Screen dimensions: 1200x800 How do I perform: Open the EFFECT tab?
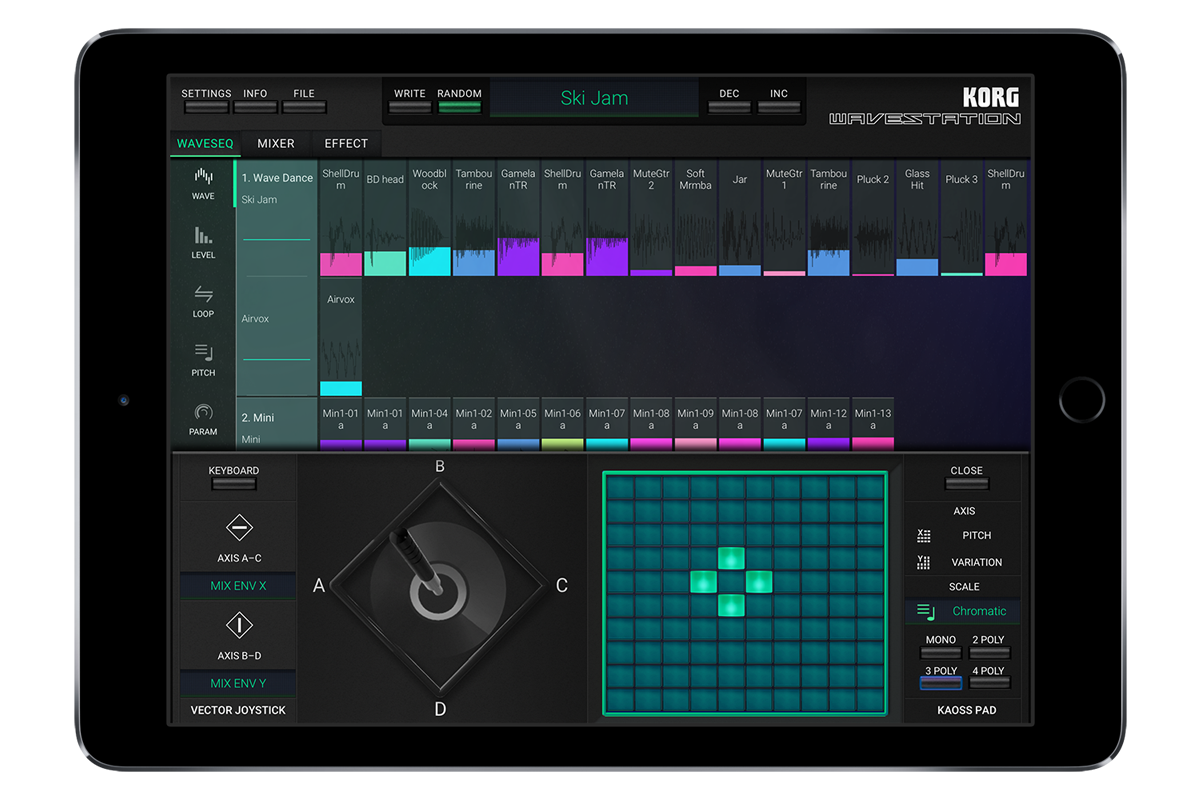(345, 143)
